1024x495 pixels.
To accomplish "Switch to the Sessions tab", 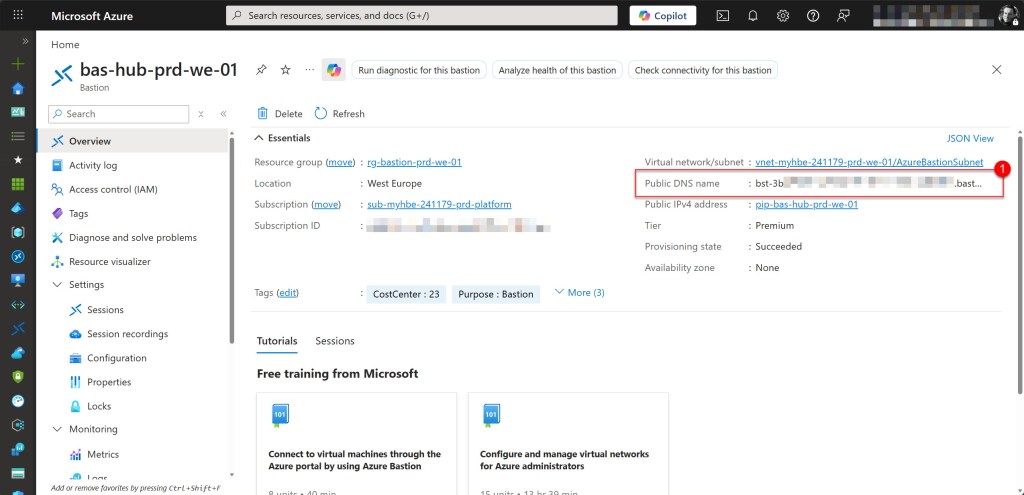I will pos(334,341).
